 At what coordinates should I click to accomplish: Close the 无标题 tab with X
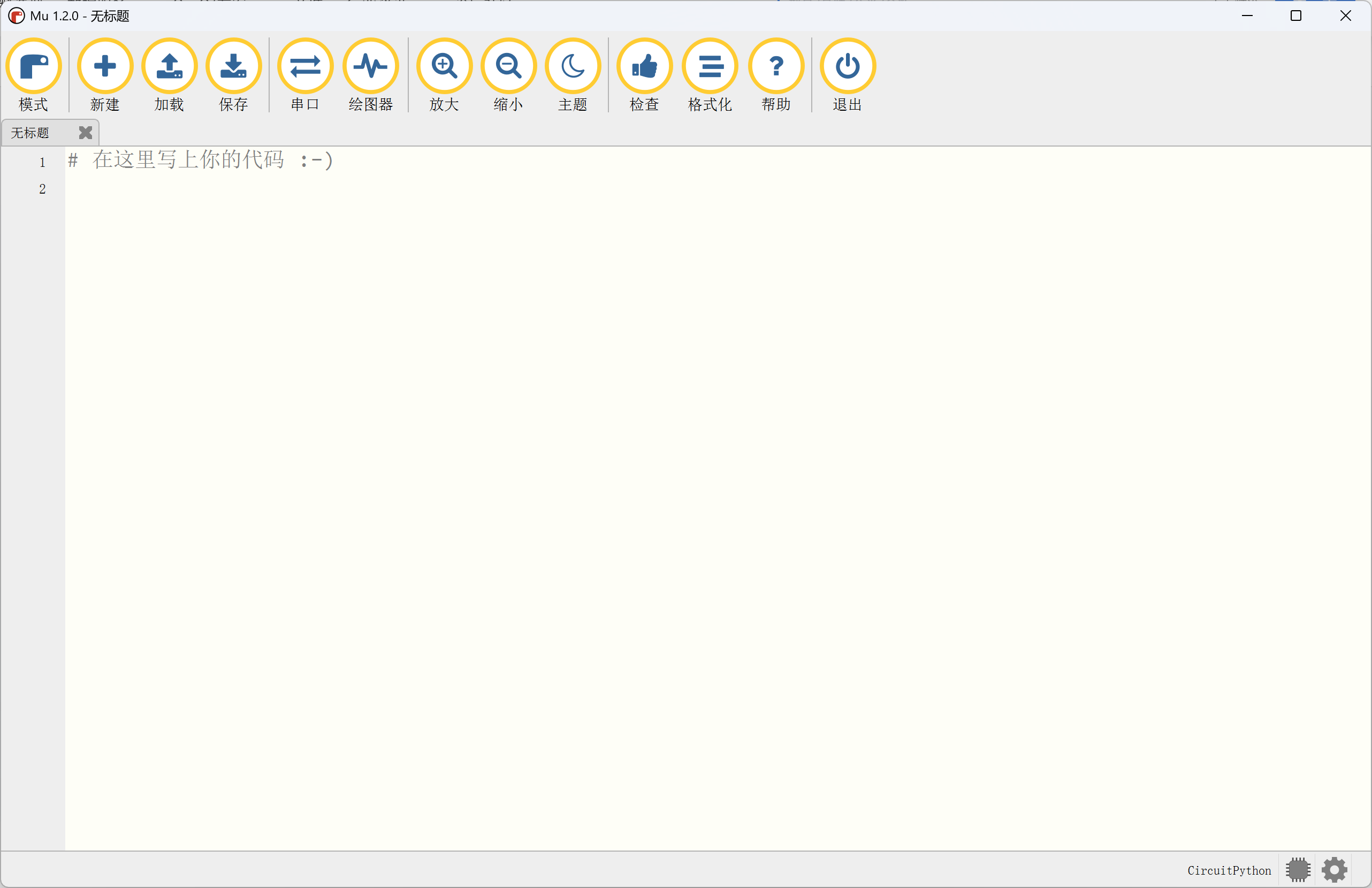(85, 133)
